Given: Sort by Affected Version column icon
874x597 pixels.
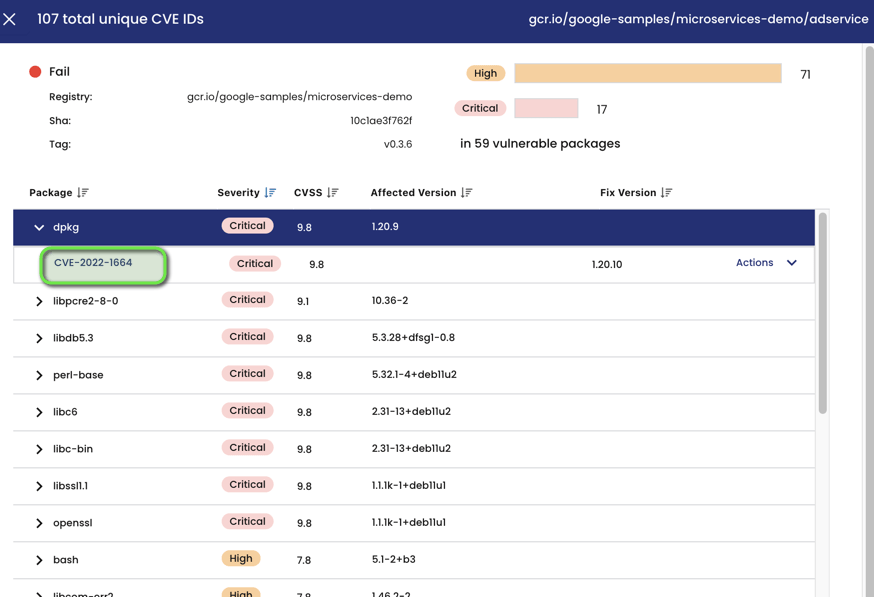Looking at the screenshot, I should pyautogui.click(x=467, y=193).
